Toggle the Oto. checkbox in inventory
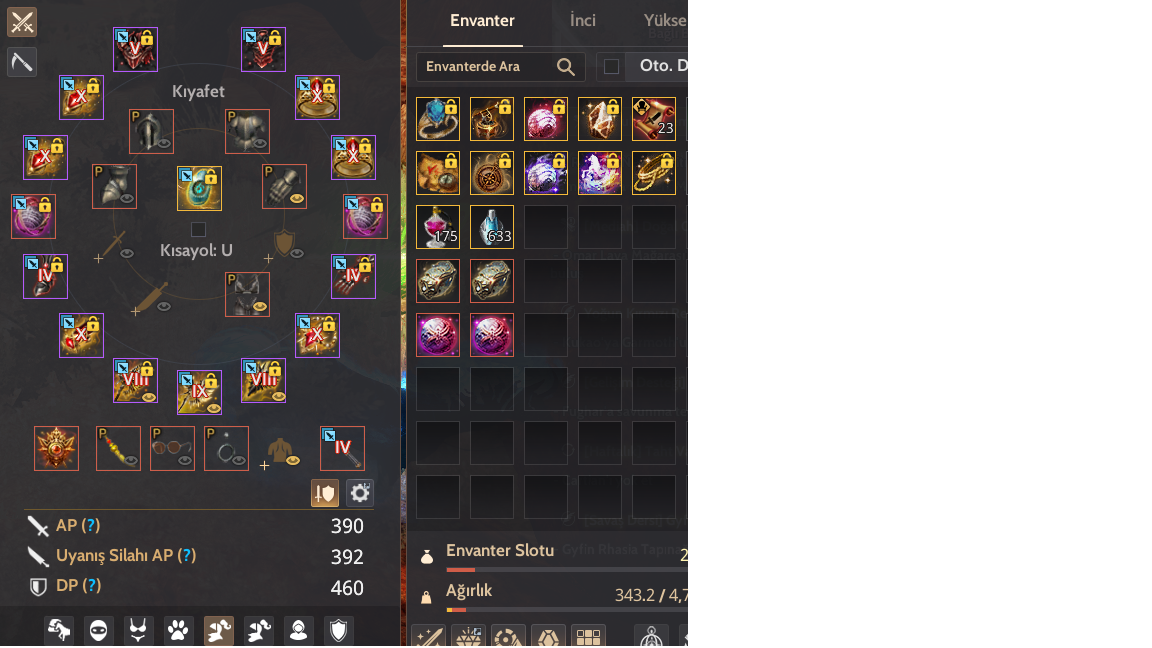The width and height of the screenshot is (1152, 648). [611, 67]
